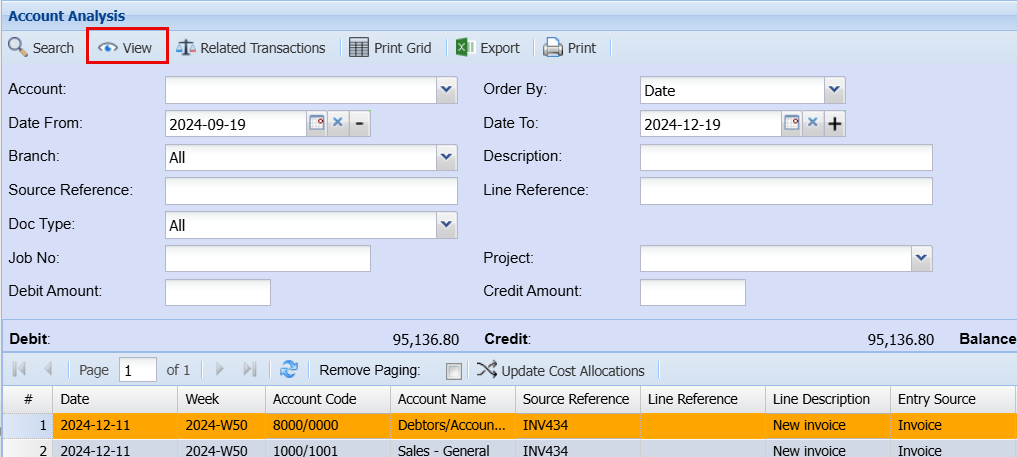Click the plus button beside Date To
Screen dimensions: 1017x457
(835, 123)
